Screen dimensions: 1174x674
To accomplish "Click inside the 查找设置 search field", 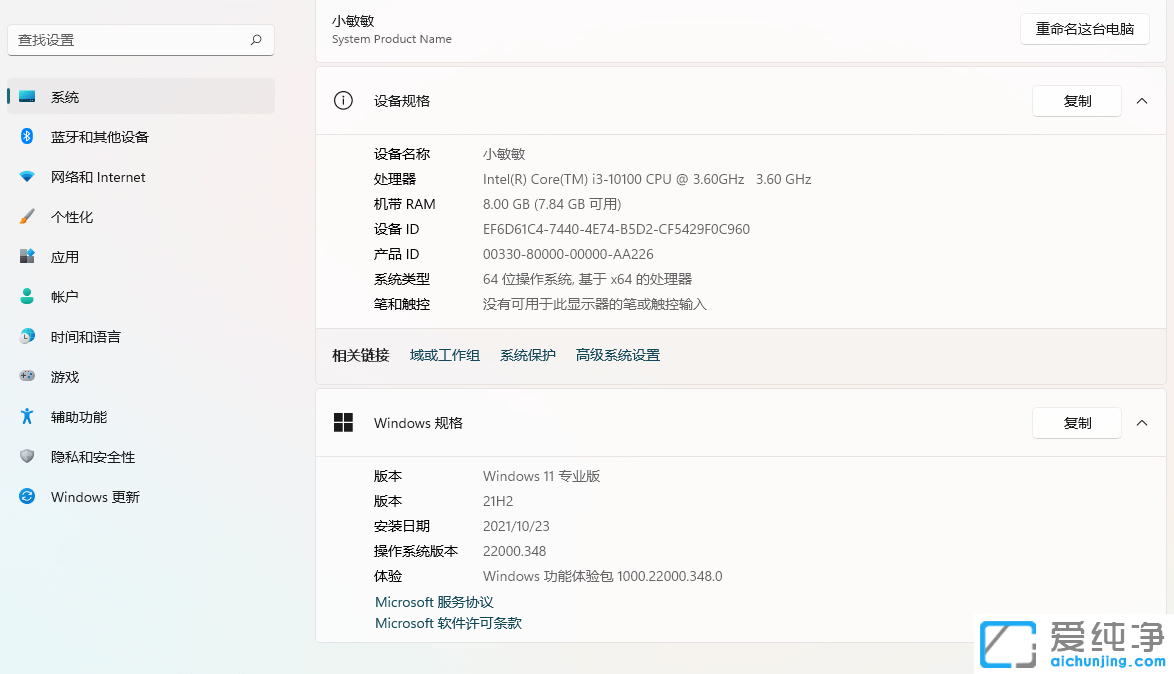I will click(x=140, y=39).
